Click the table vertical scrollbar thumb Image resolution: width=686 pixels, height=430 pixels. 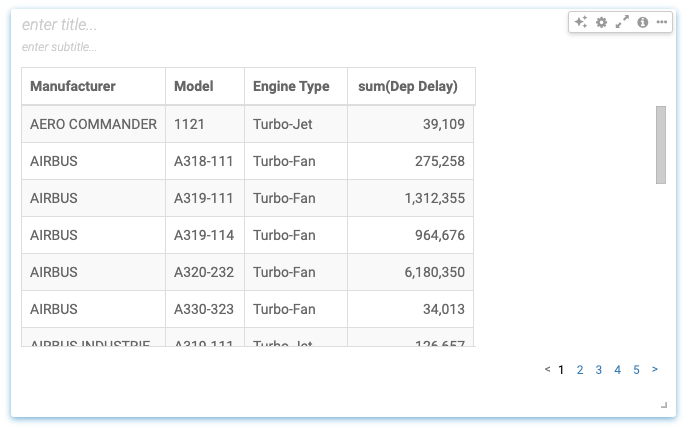(x=661, y=145)
